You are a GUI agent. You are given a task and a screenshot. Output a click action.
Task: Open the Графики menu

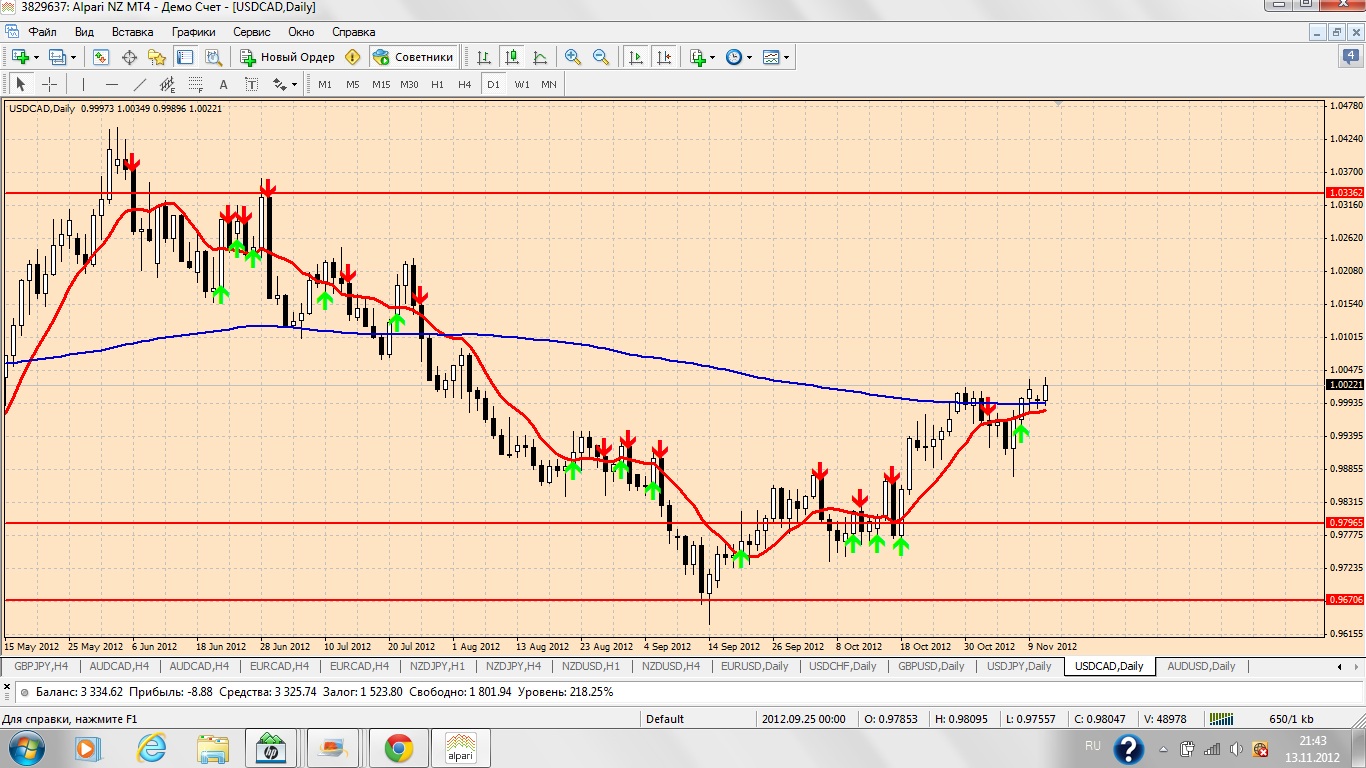193,32
